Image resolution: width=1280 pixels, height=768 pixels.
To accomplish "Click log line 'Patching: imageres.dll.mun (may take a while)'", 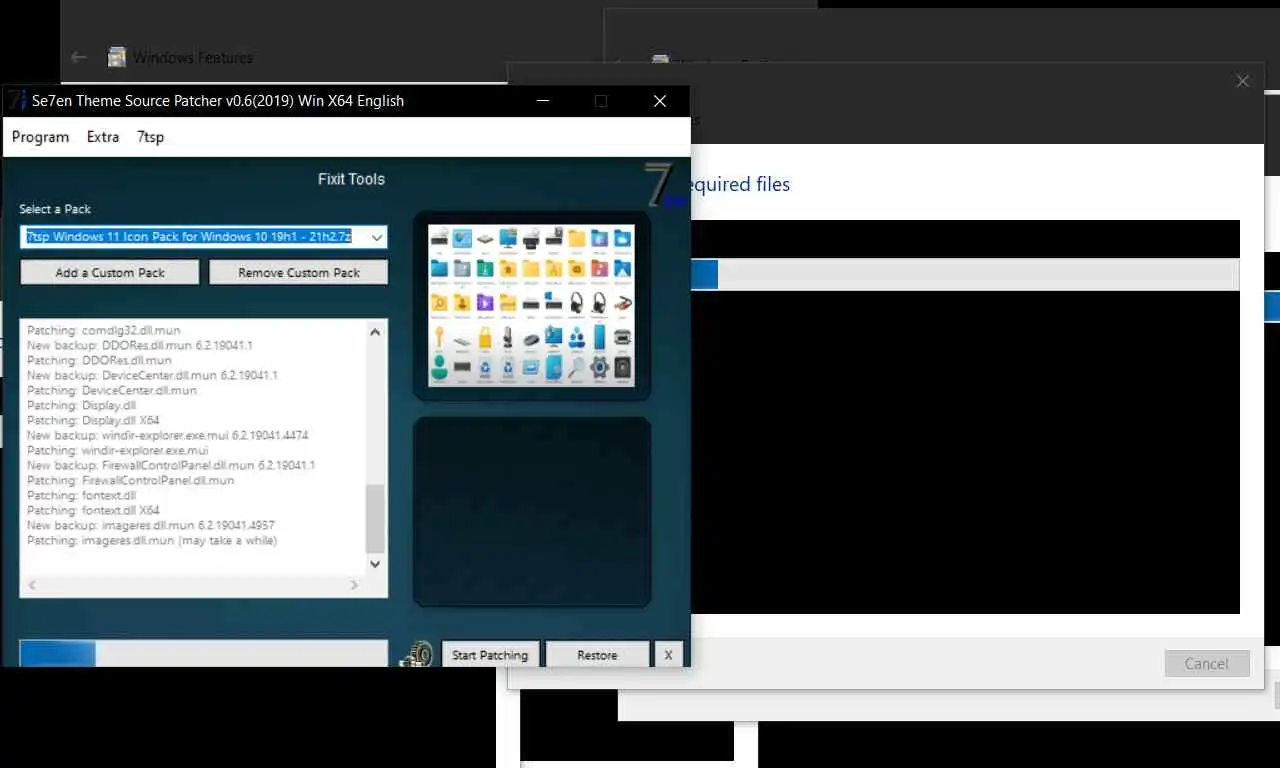I will click(x=152, y=540).
